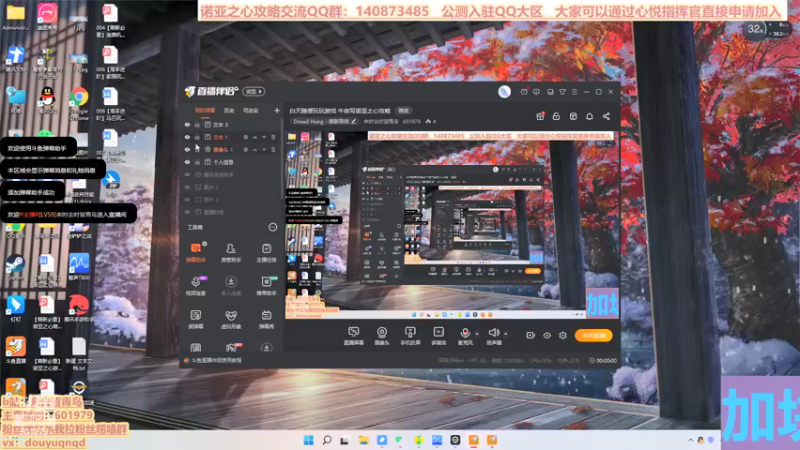
Task: Toggle visibility eye of 文本 3 layer
Action: coord(187,124)
